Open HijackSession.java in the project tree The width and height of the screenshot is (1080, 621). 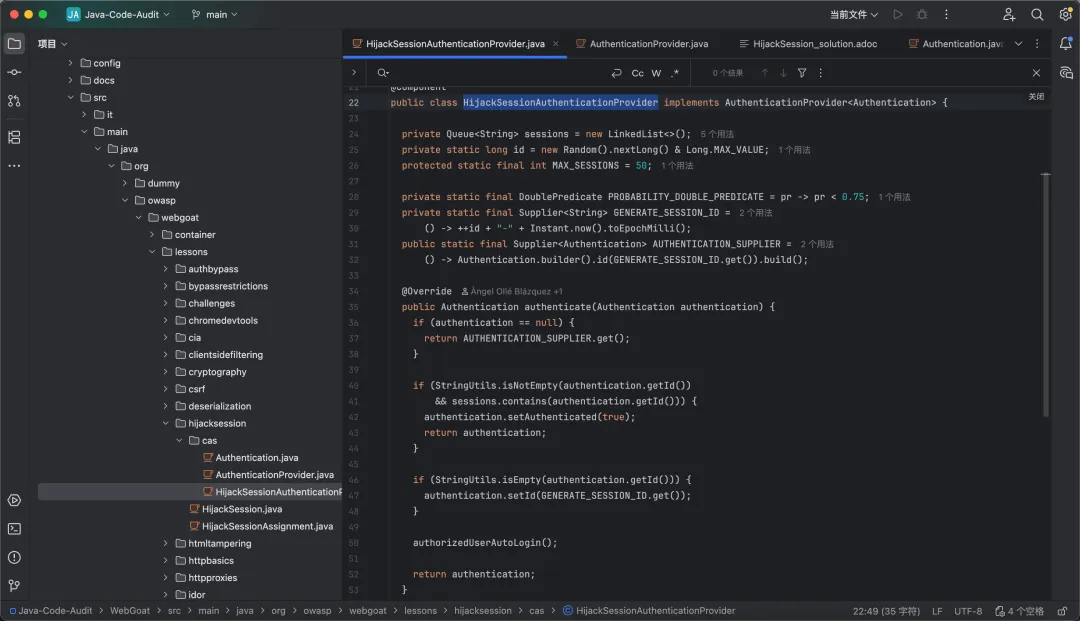[236, 509]
